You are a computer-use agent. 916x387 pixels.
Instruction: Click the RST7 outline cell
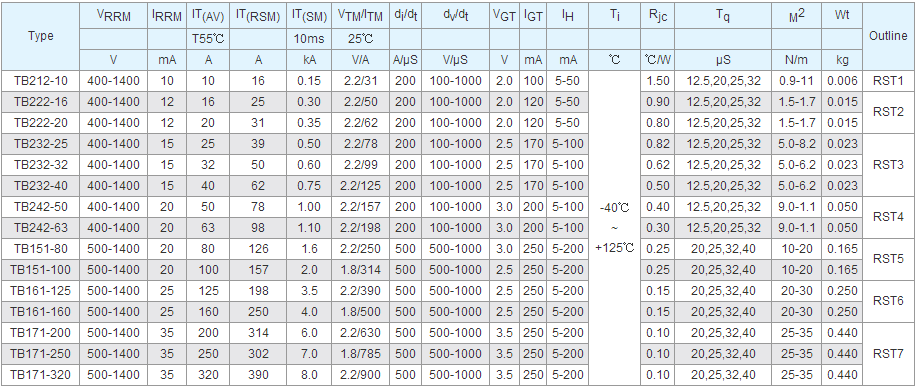click(x=888, y=354)
